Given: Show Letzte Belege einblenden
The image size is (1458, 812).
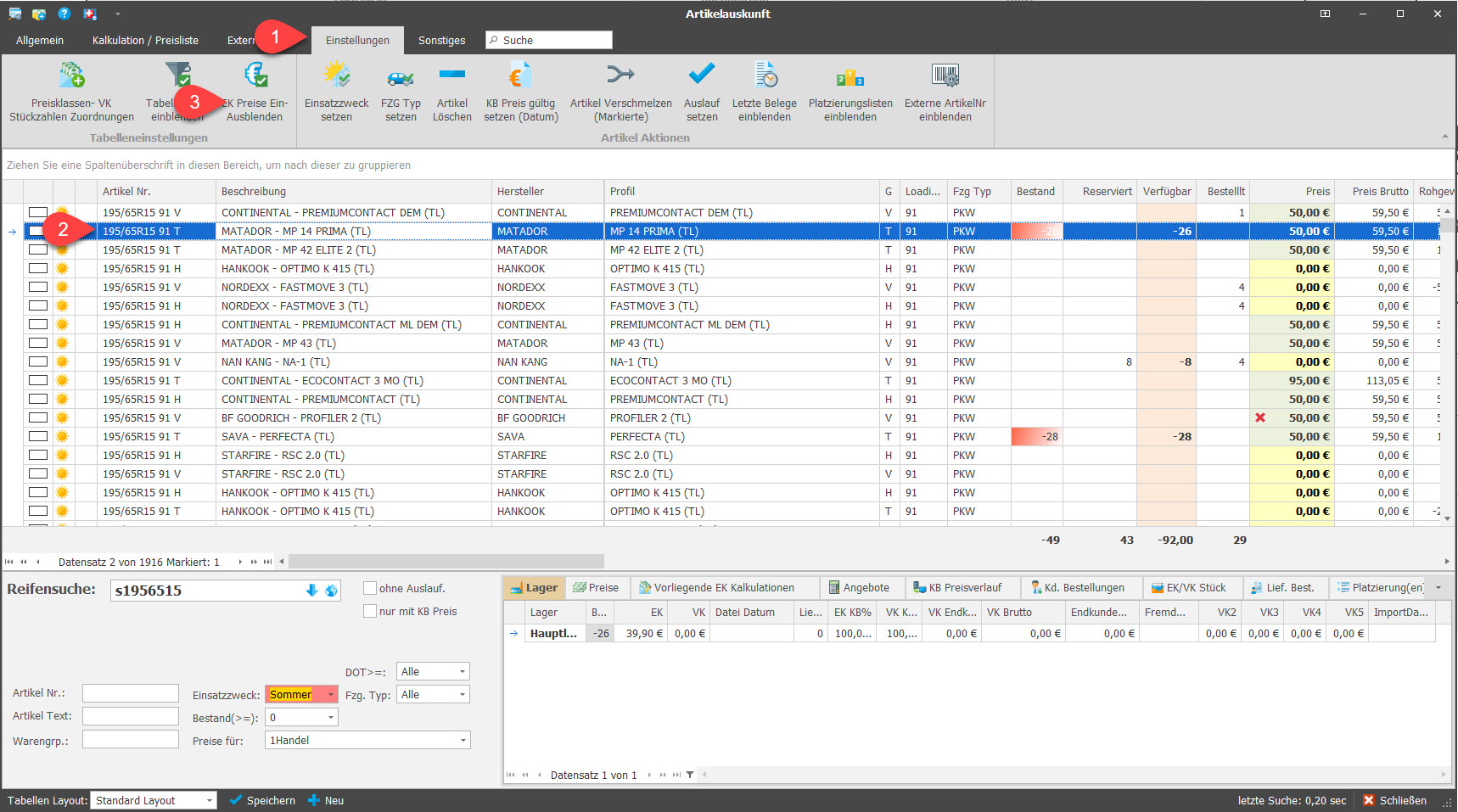Looking at the screenshot, I should pos(764,92).
